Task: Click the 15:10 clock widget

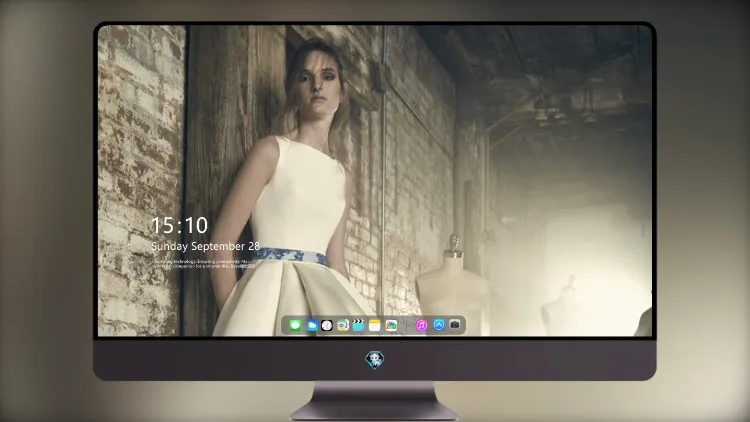Action: pos(179,225)
